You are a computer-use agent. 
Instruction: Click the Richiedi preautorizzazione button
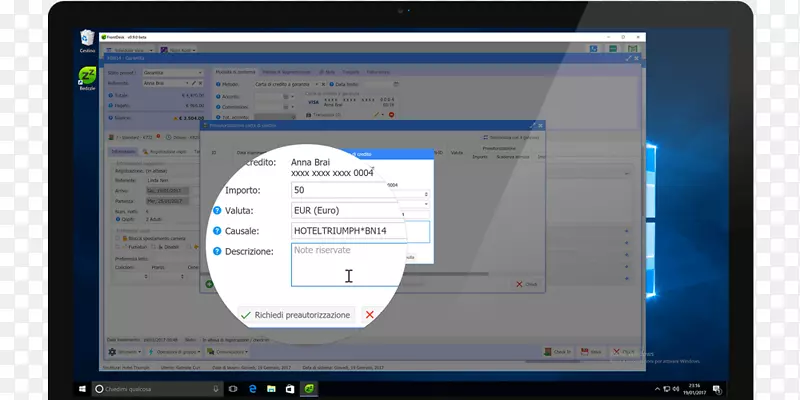click(x=297, y=314)
